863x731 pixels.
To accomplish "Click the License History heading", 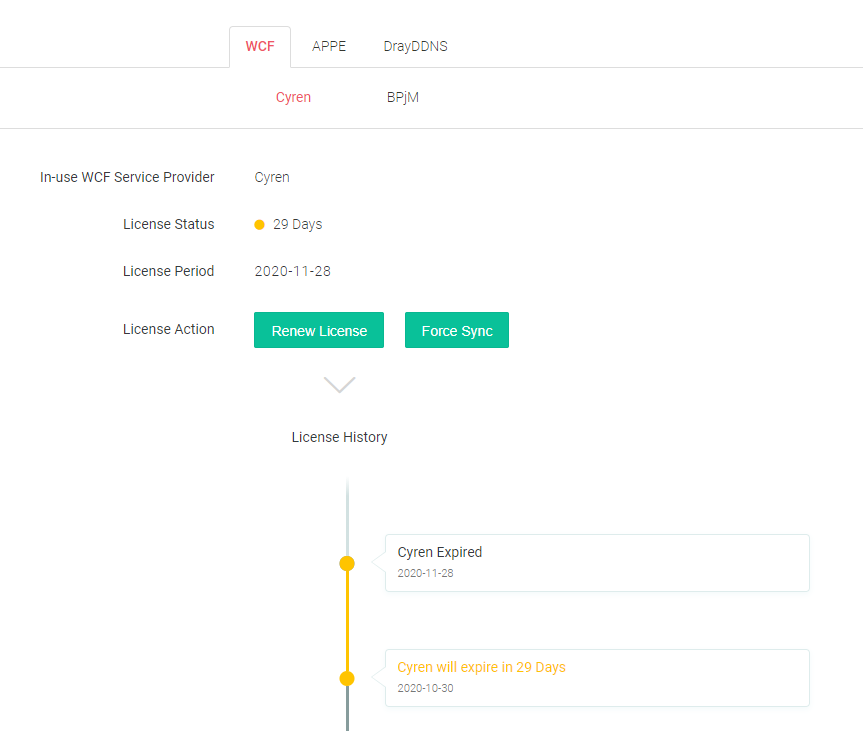I will pyautogui.click(x=340, y=437).
